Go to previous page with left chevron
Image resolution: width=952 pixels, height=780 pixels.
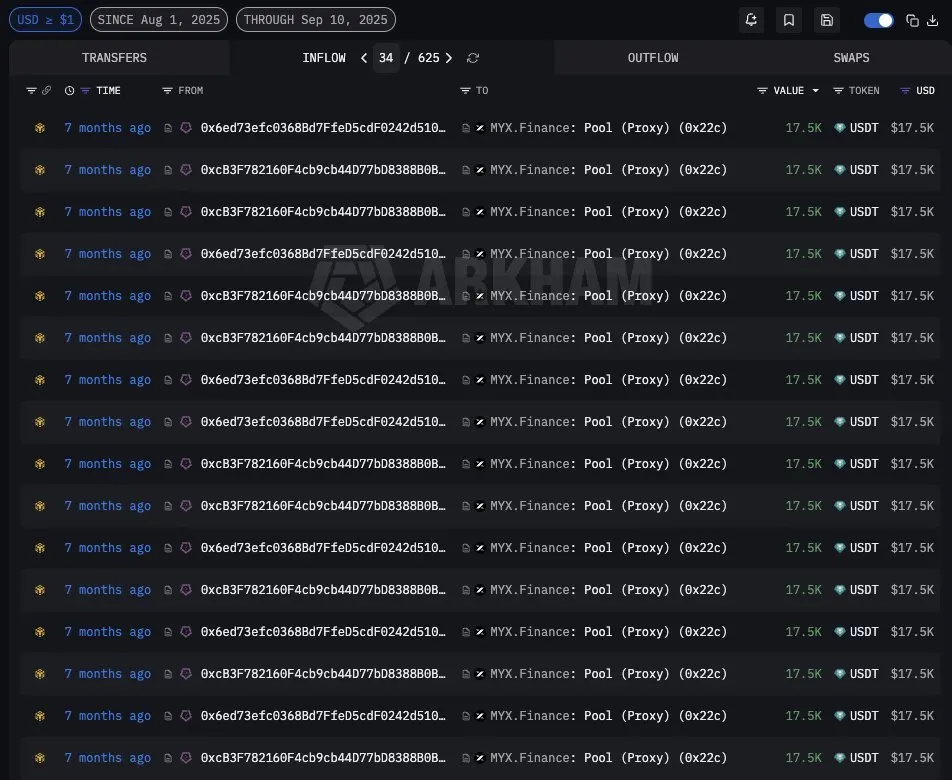[x=364, y=58]
